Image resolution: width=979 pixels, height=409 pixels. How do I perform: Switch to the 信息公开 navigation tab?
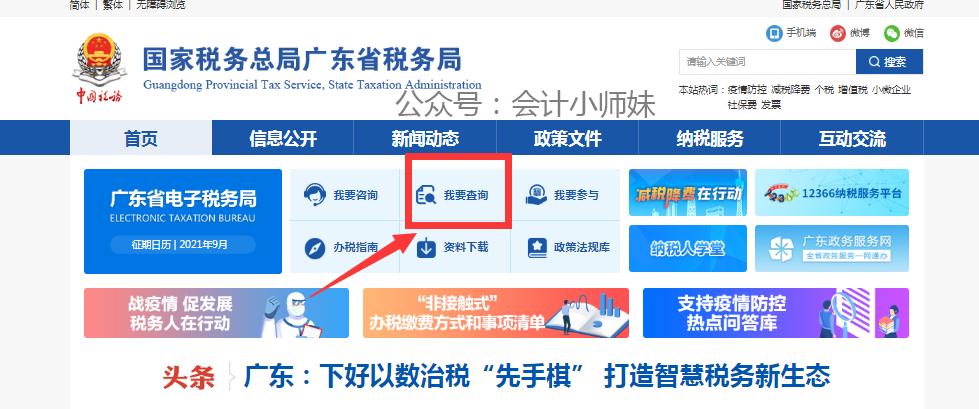(283, 138)
